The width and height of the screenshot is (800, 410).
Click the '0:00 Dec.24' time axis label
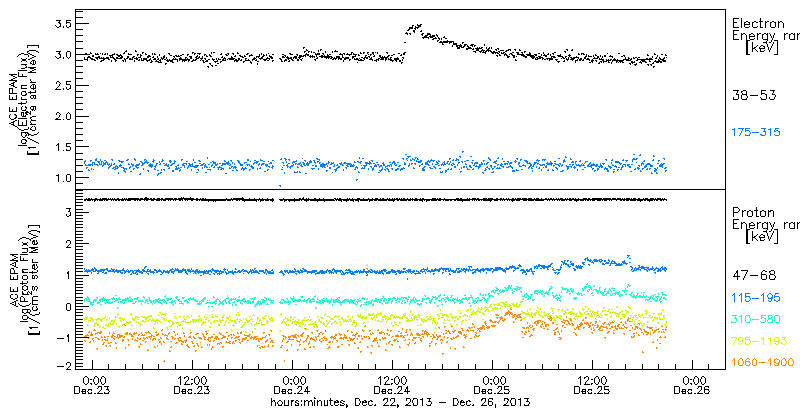(293, 386)
